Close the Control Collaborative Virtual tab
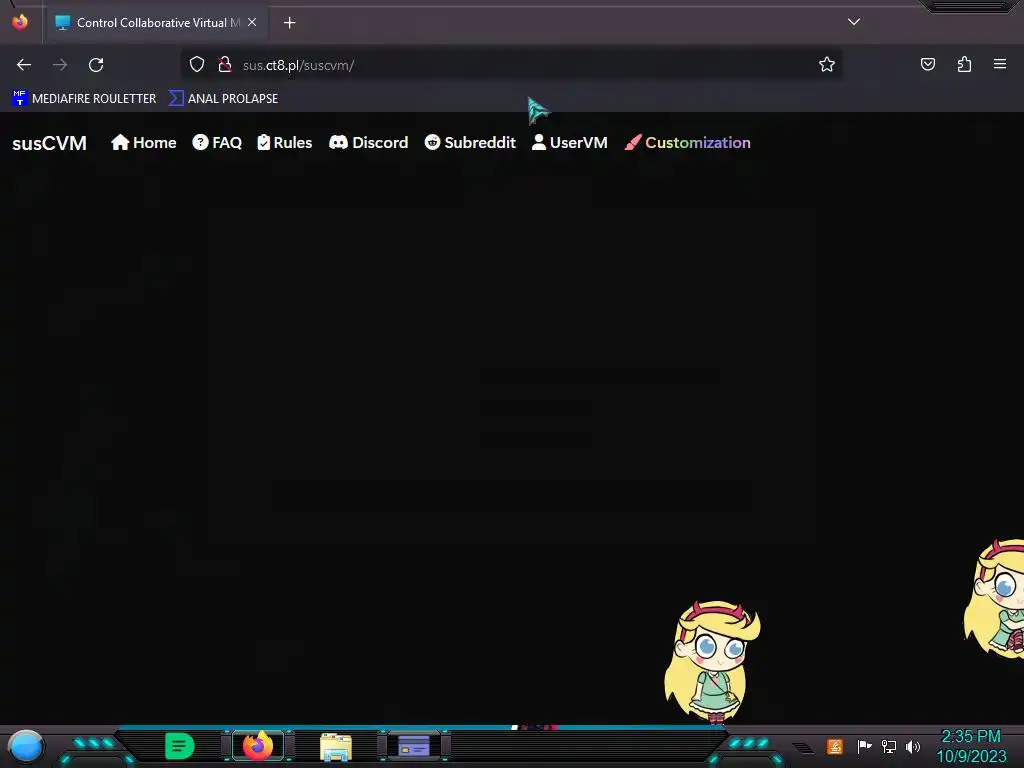 [x=252, y=22]
